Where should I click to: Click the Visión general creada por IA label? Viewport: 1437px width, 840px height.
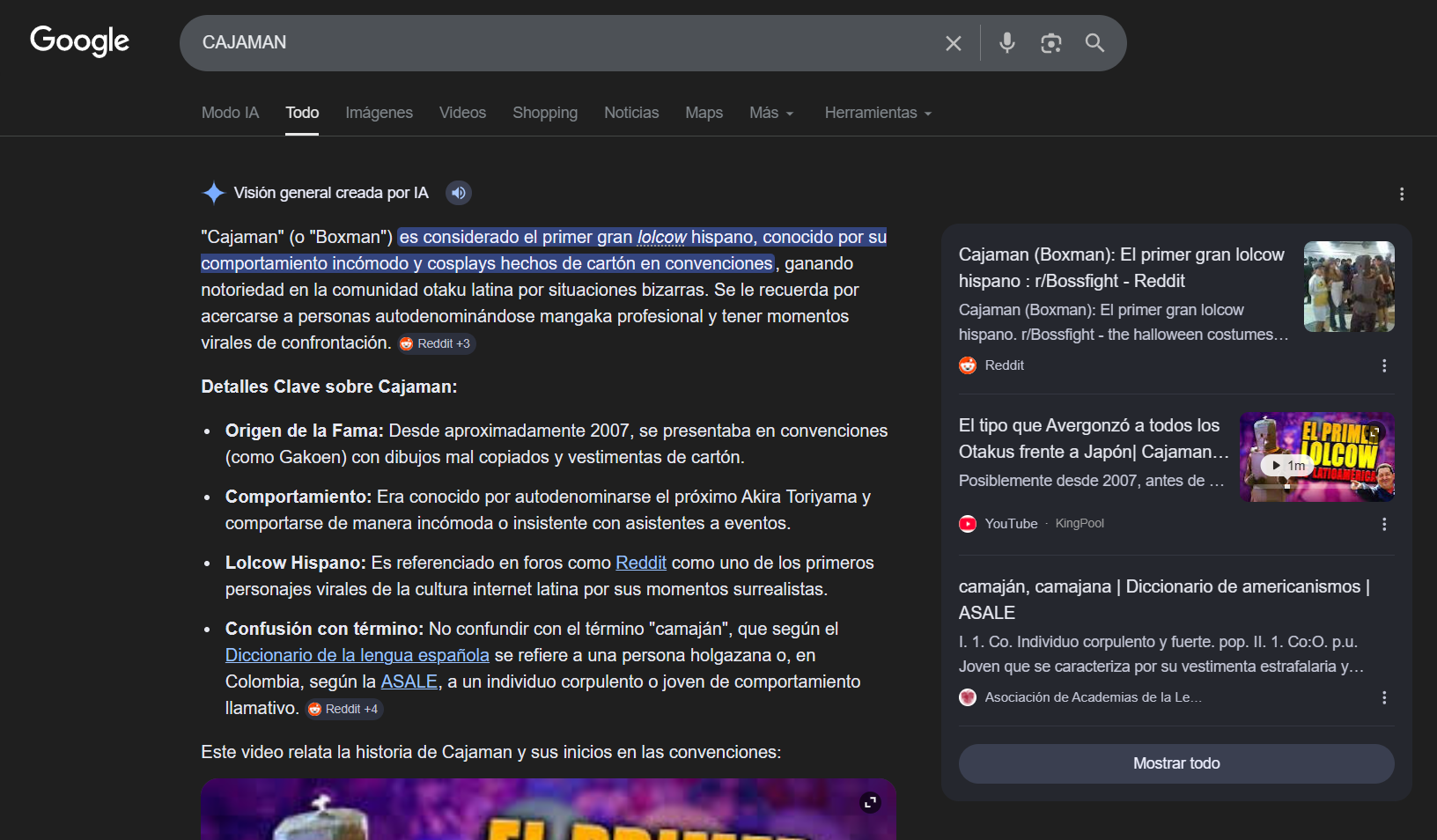pos(331,193)
